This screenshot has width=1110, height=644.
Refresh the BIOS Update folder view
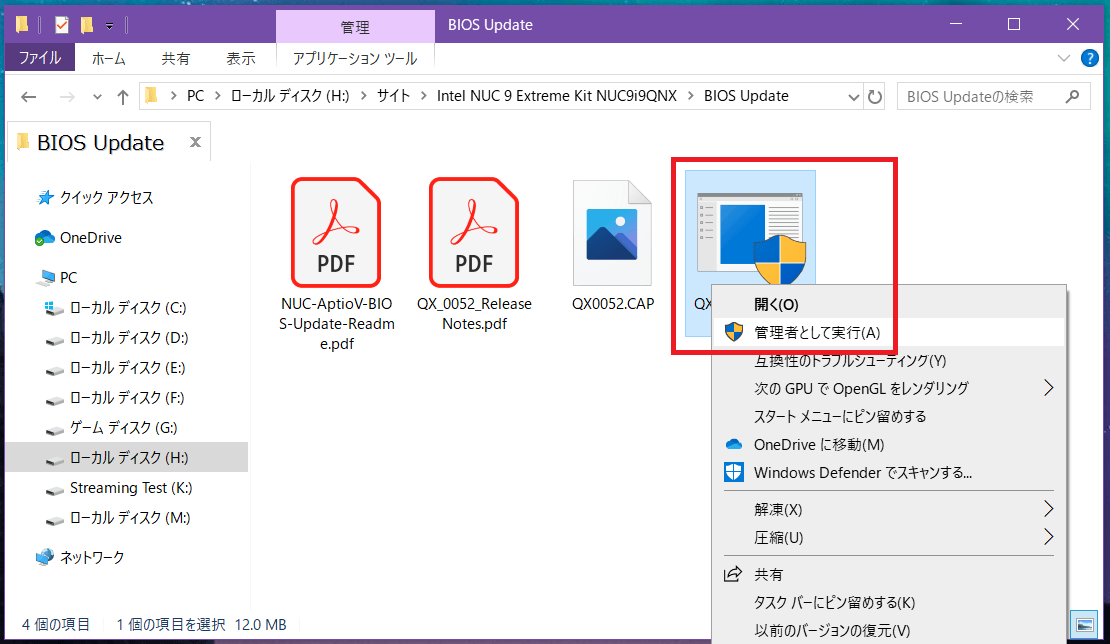click(875, 96)
